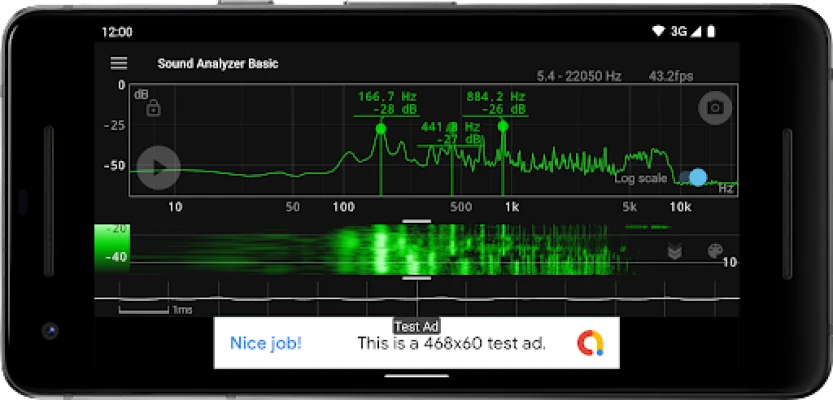Tap the 43.2fps readout
Image resolution: width=833 pixels, height=400 pixels.
(670, 76)
